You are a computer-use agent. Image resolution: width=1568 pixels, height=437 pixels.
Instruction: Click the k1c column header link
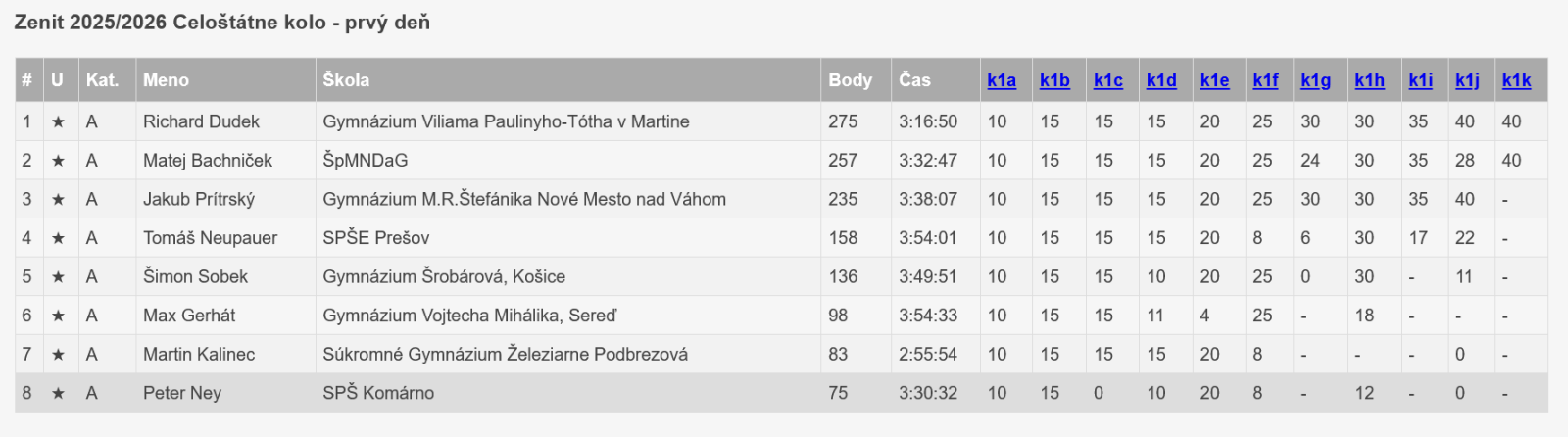tap(1107, 80)
